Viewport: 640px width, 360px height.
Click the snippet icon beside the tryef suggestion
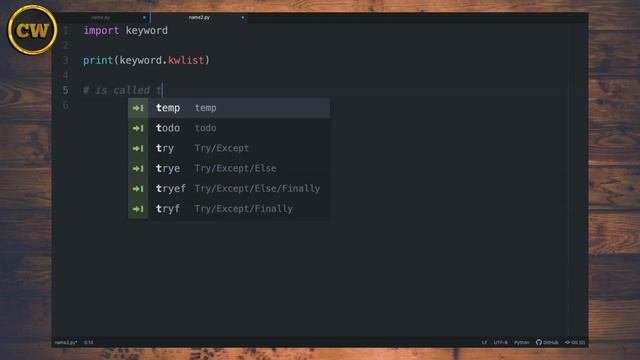[138, 189]
